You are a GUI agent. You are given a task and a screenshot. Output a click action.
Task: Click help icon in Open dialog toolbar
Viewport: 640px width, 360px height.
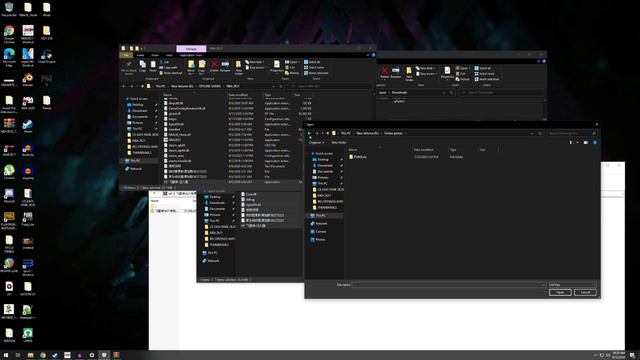click(x=595, y=142)
